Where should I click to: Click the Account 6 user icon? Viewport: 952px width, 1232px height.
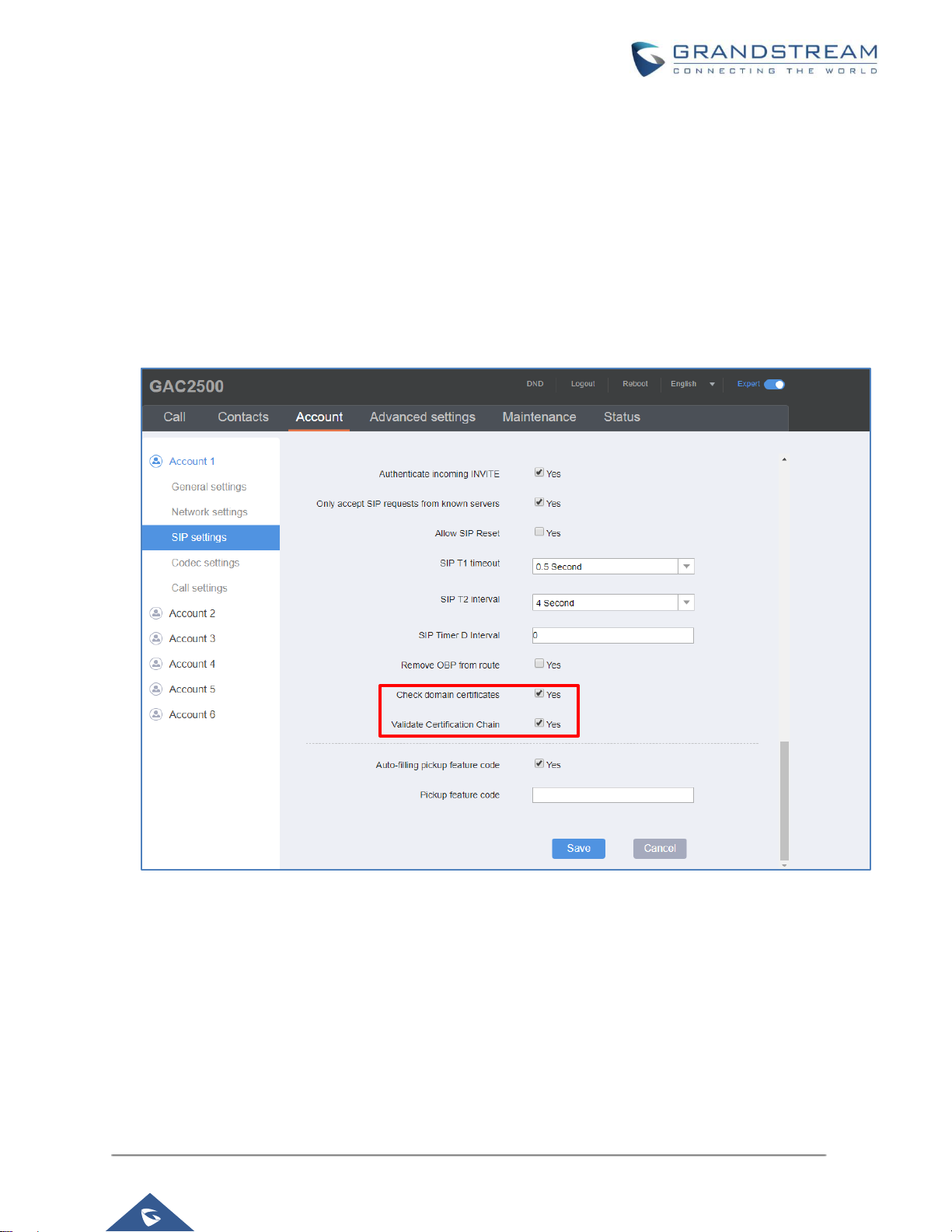[155, 714]
